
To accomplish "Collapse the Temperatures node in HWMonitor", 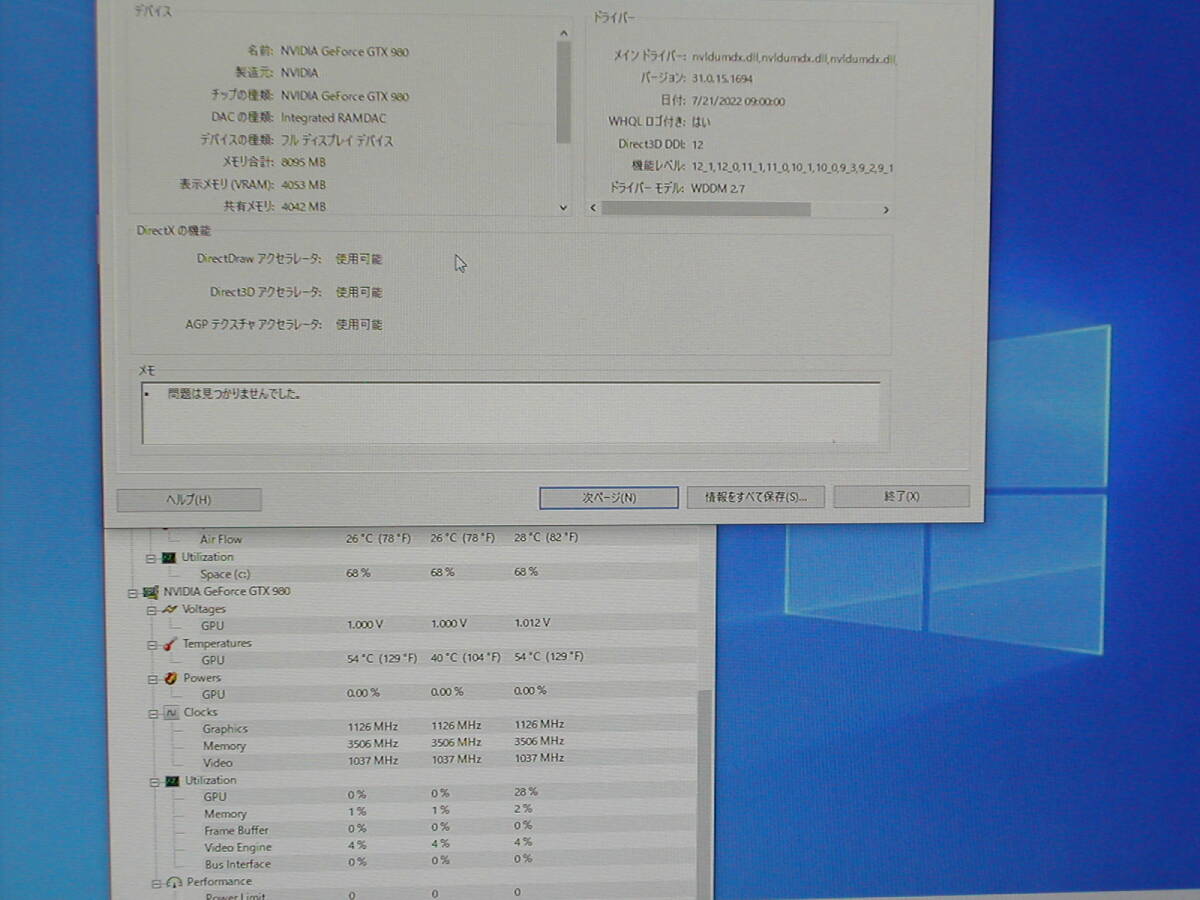I will (151, 644).
